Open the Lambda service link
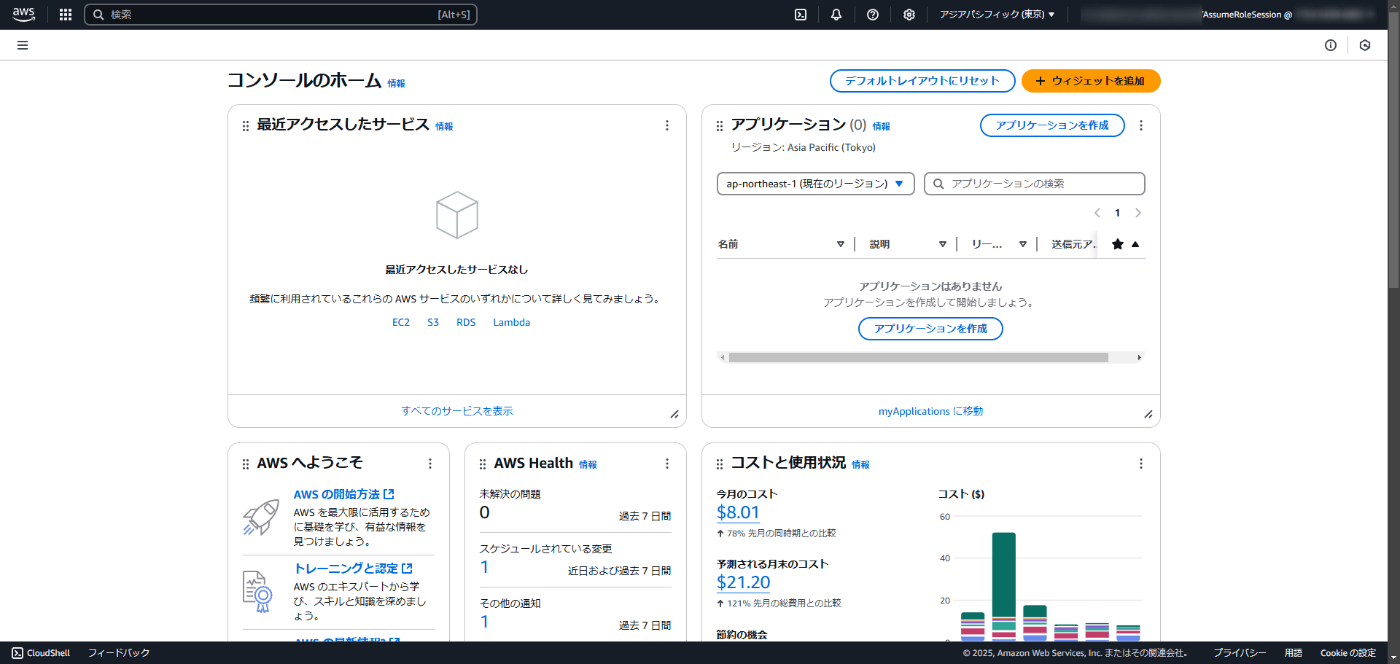1400x664 pixels. click(x=512, y=323)
